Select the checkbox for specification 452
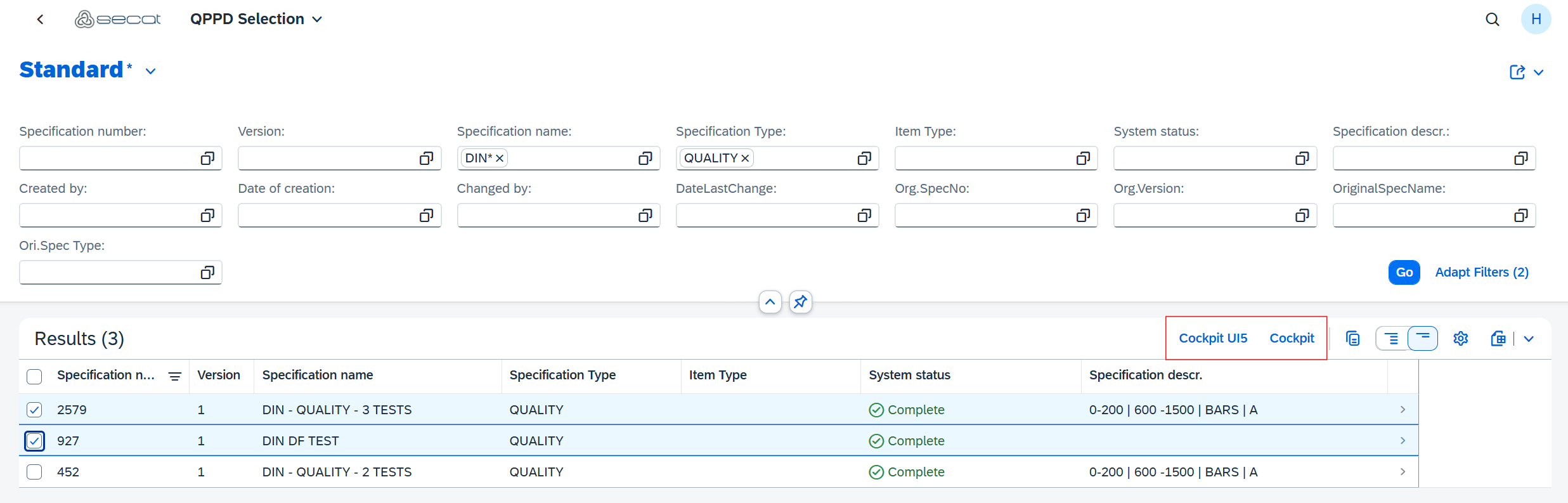 tap(34, 472)
